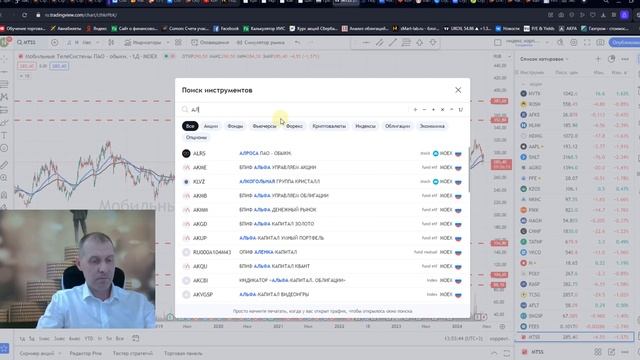This screenshot has width=640, height=360.
Task: Add symbol to watchlist plus icon
Action: [598, 59]
